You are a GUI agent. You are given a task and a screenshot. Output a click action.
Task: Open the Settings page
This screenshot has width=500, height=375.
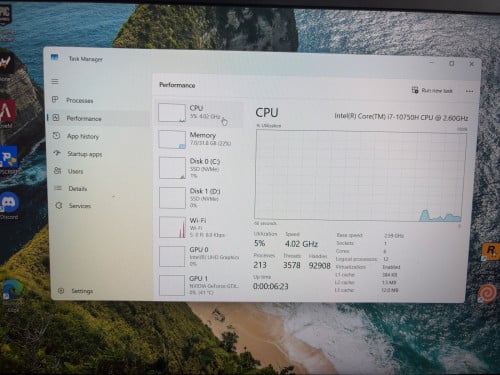point(101,291)
